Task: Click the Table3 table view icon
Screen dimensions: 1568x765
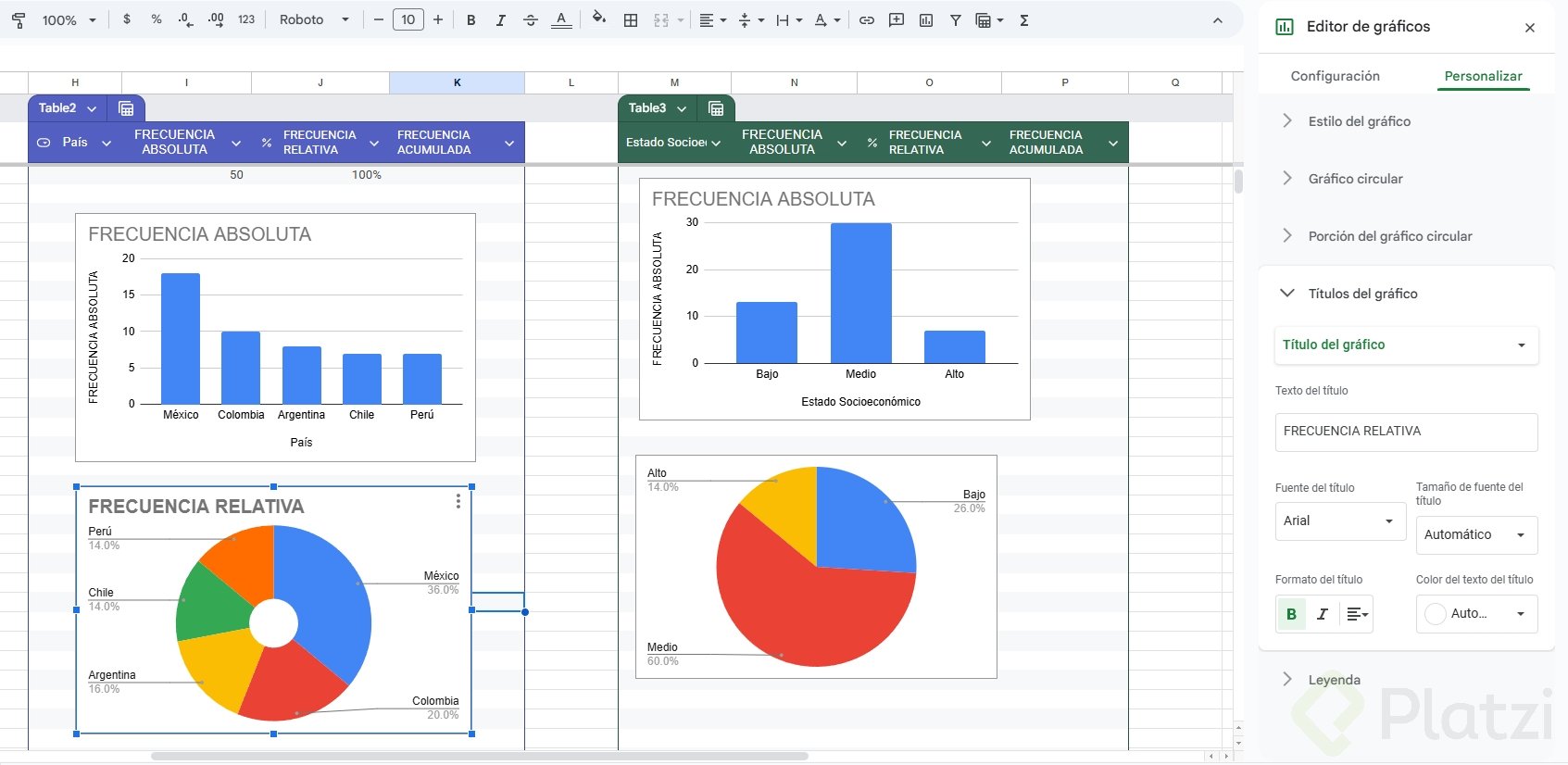Action: pos(716,108)
